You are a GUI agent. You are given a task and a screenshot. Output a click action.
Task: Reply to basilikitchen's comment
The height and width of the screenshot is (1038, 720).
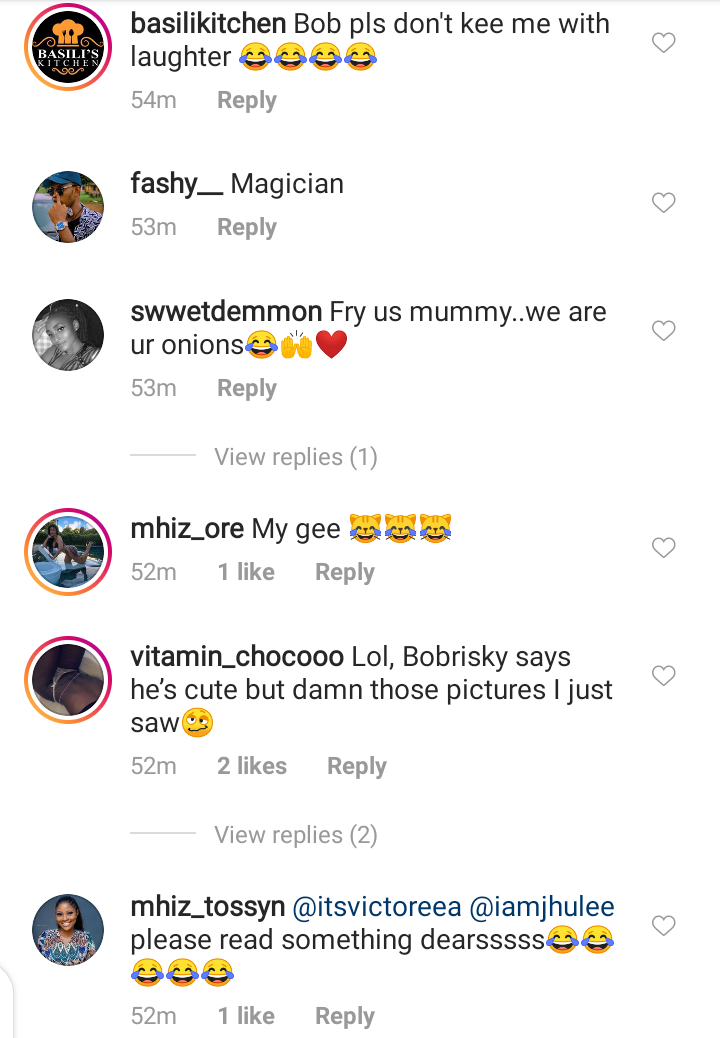pyautogui.click(x=247, y=100)
